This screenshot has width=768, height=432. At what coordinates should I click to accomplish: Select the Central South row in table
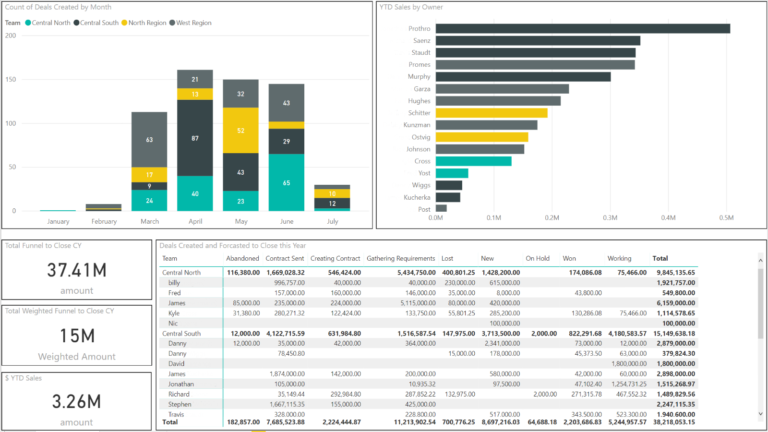point(185,332)
